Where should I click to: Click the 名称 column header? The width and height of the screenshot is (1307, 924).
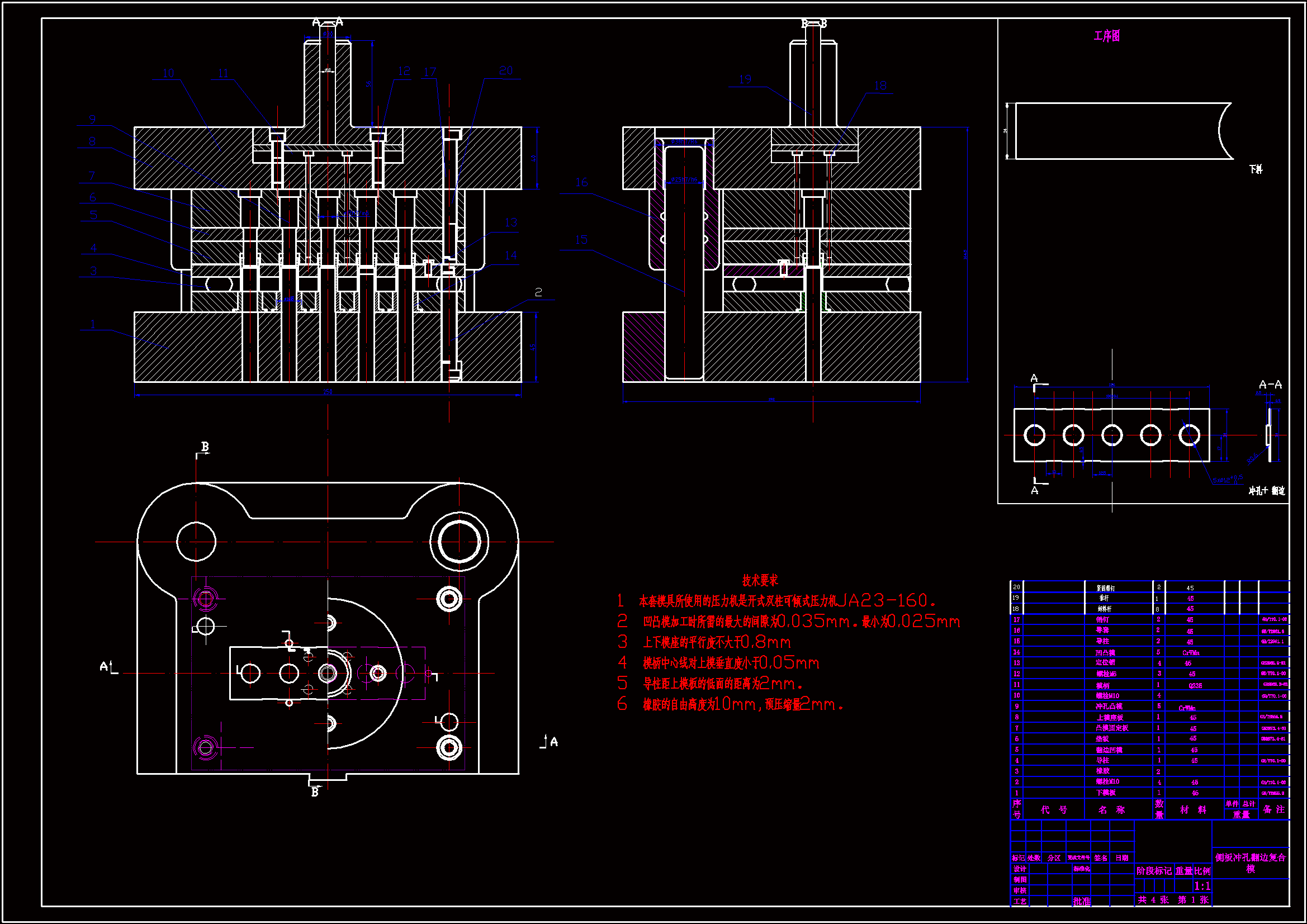(x=1111, y=809)
